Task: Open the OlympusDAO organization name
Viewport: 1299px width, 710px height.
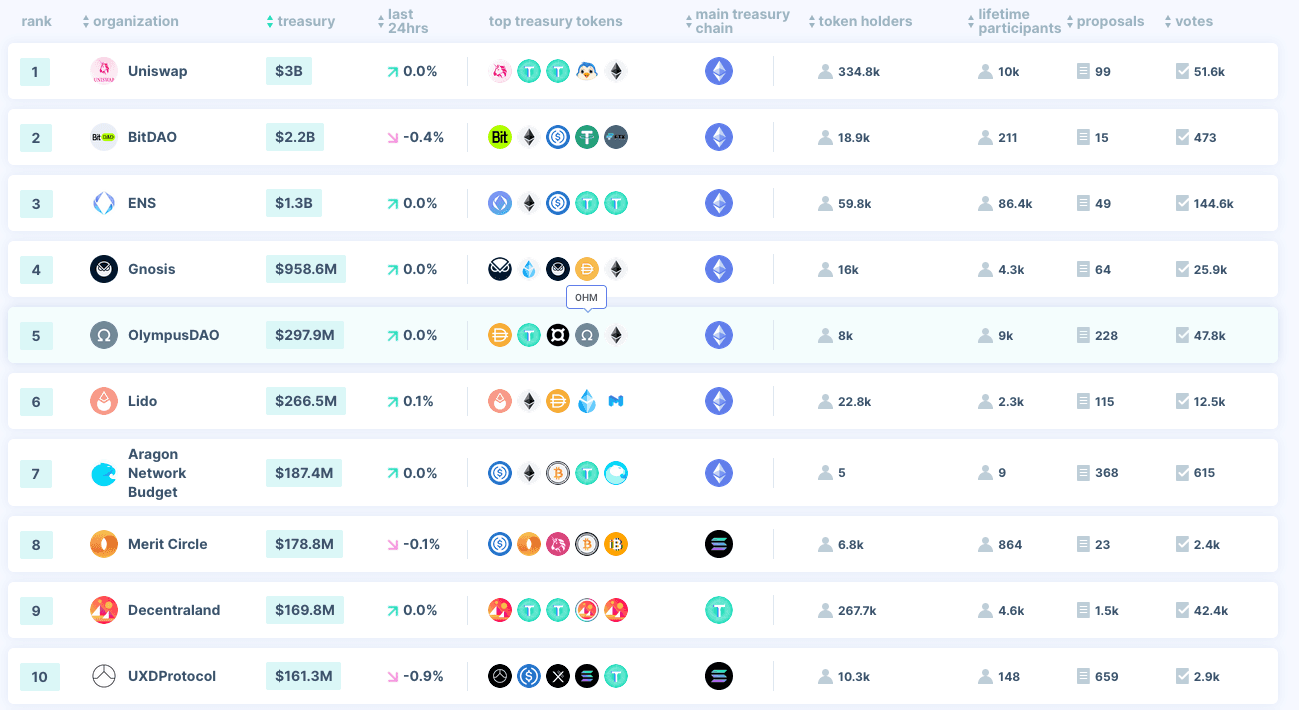Action: click(173, 335)
